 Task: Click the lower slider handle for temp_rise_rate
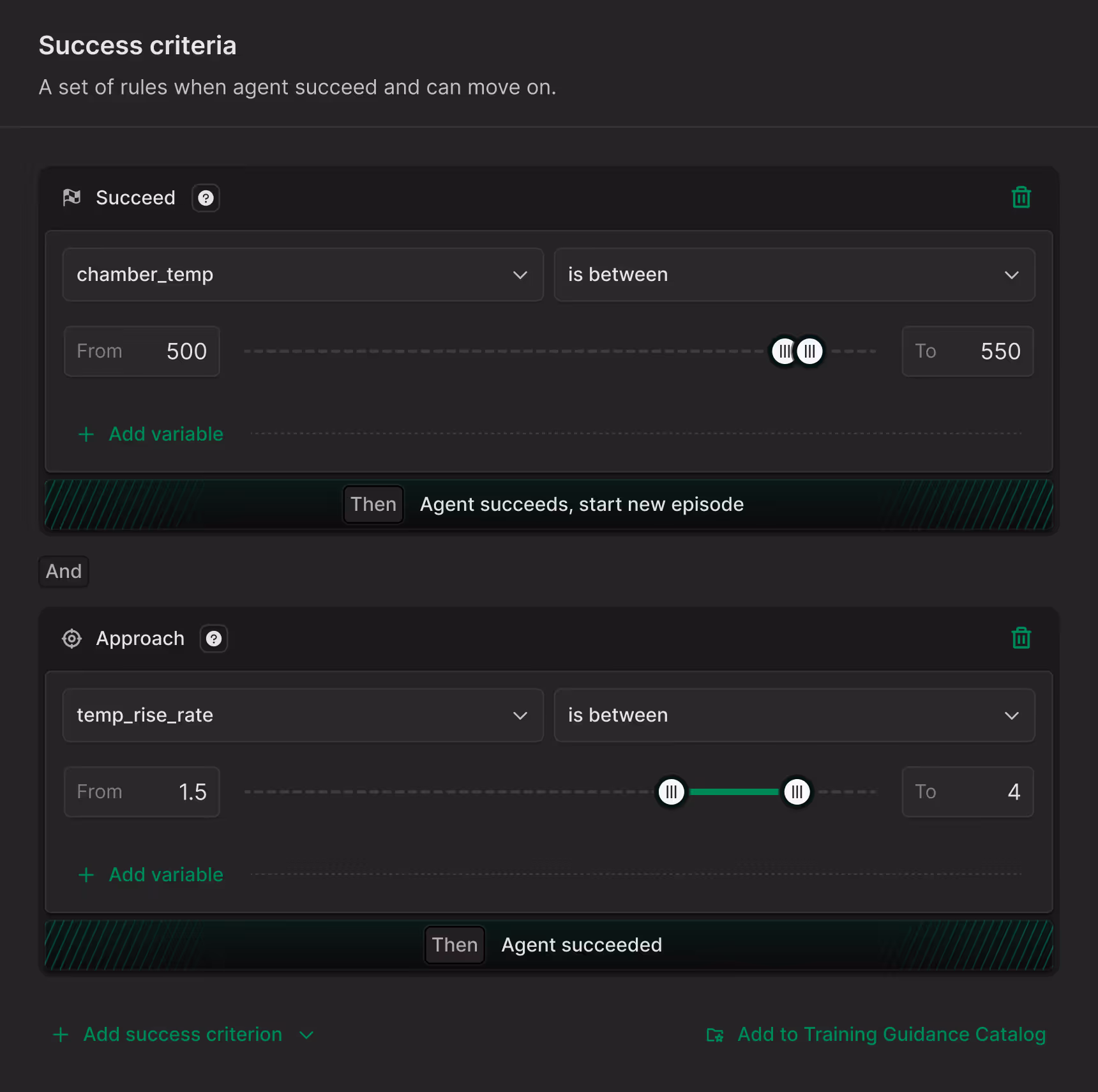pyautogui.click(x=671, y=792)
